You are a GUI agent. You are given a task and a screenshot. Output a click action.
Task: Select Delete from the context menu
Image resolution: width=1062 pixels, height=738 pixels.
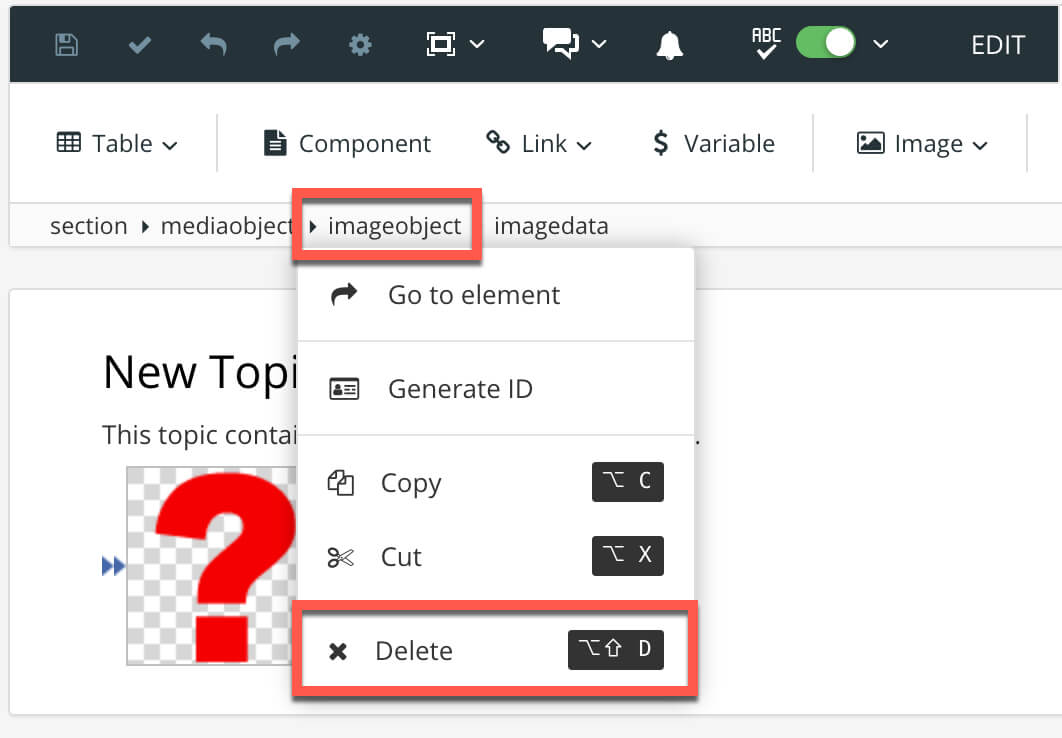(415, 650)
